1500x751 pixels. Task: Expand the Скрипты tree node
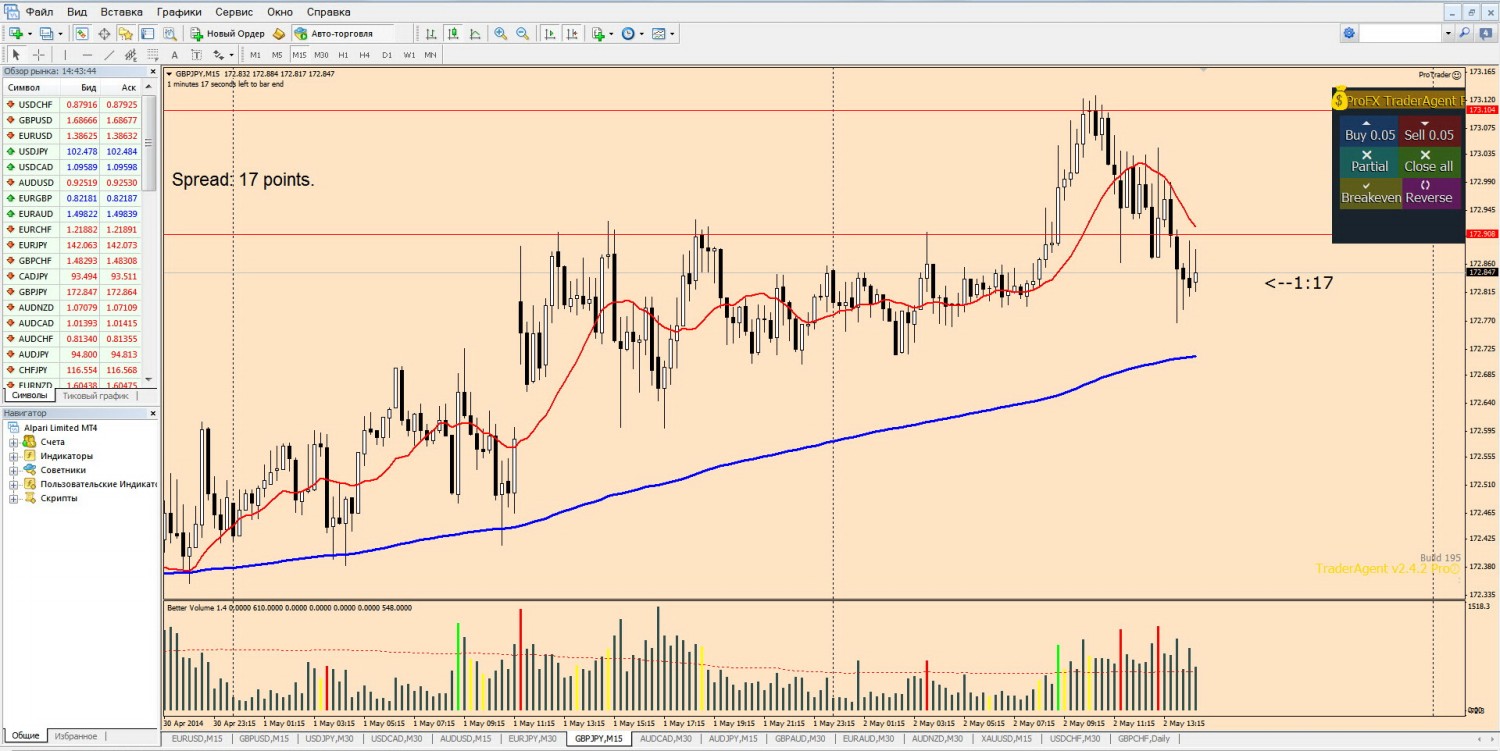click(14, 498)
